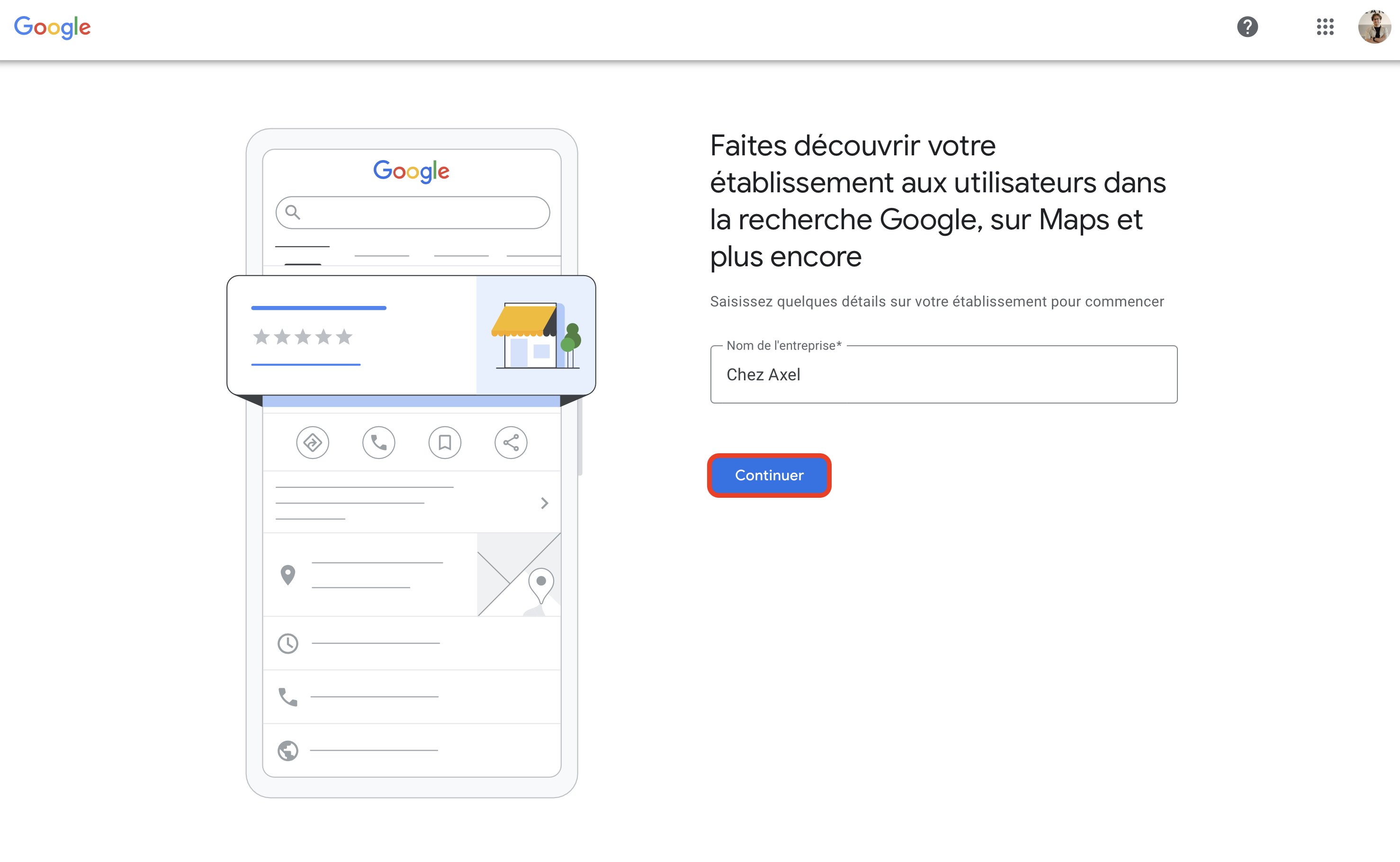Screen dimensions: 1400x862
Task: Click the directions icon in the phone illustration
Action: [x=313, y=442]
